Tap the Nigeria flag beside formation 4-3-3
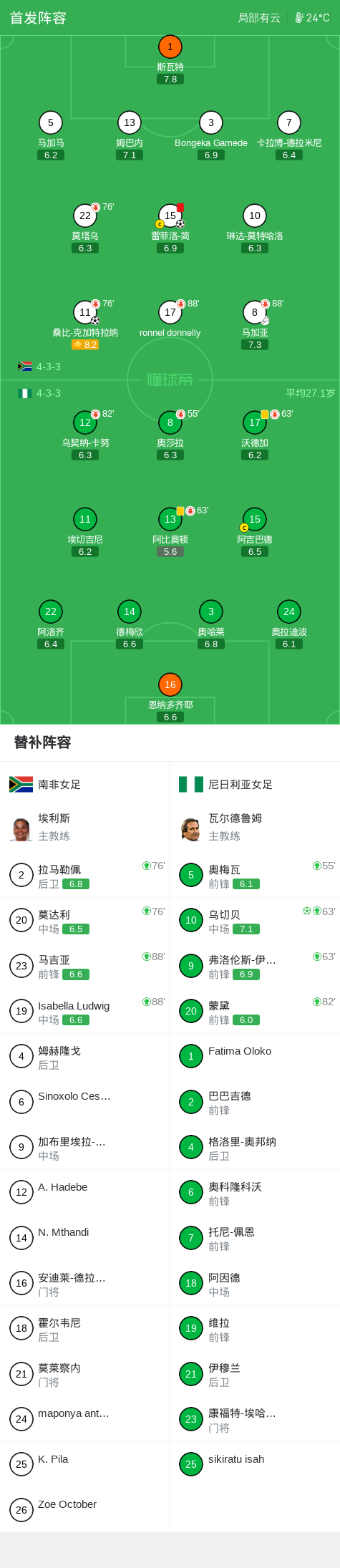Screen dimensions: 340x1568 [x=25, y=393]
